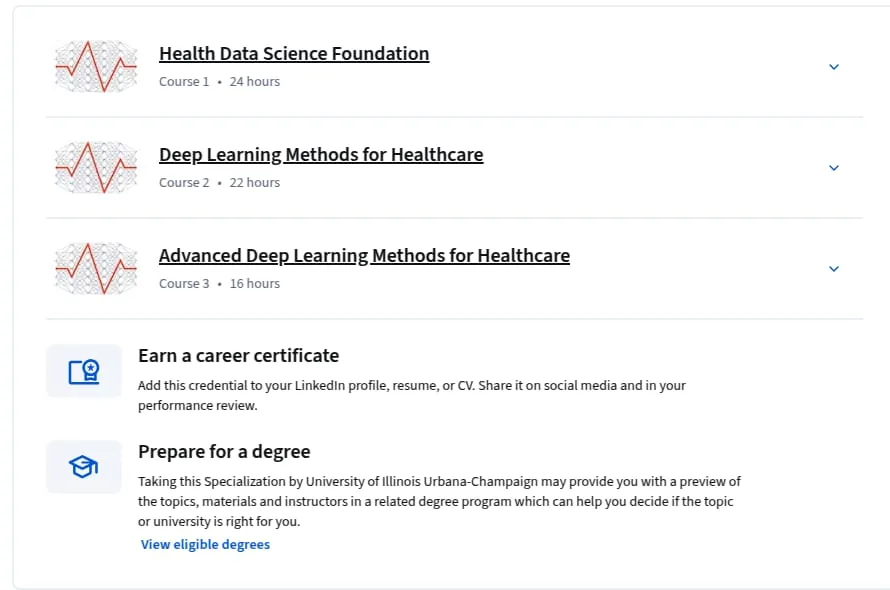Click the 16 hours duration text
Screen dimensions: 890x590
[255, 284]
